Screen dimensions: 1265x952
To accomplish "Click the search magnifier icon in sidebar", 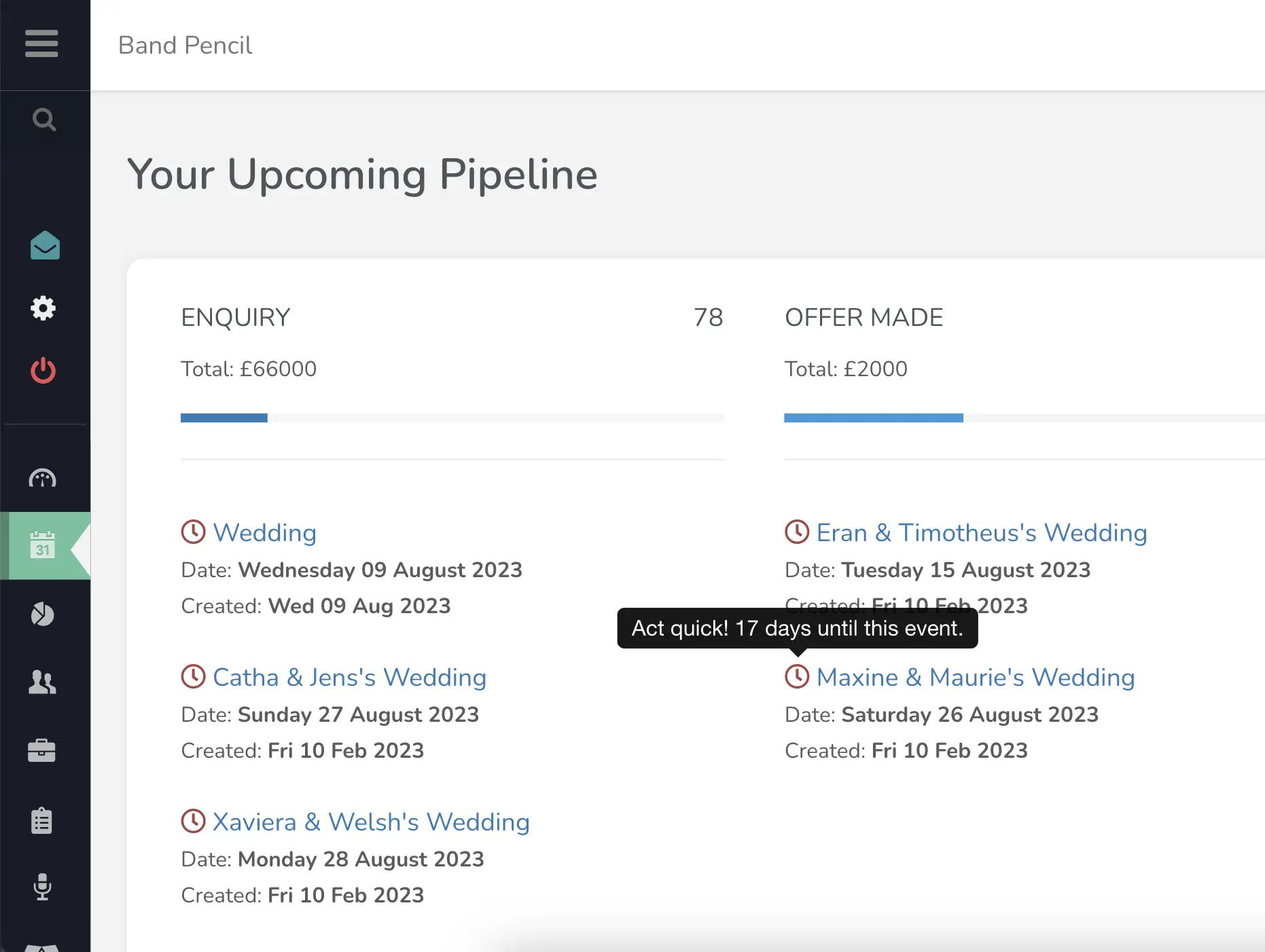I will (x=44, y=120).
